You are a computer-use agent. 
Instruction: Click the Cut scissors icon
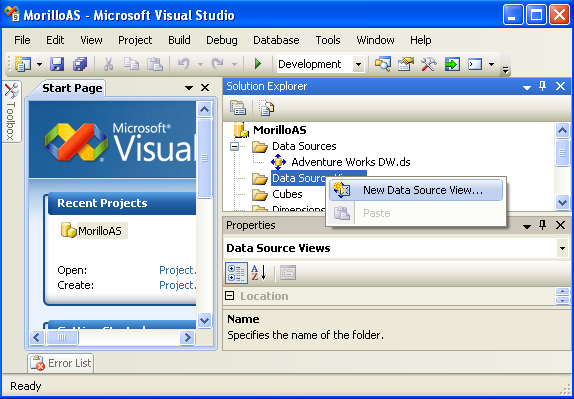[x=108, y=64]
